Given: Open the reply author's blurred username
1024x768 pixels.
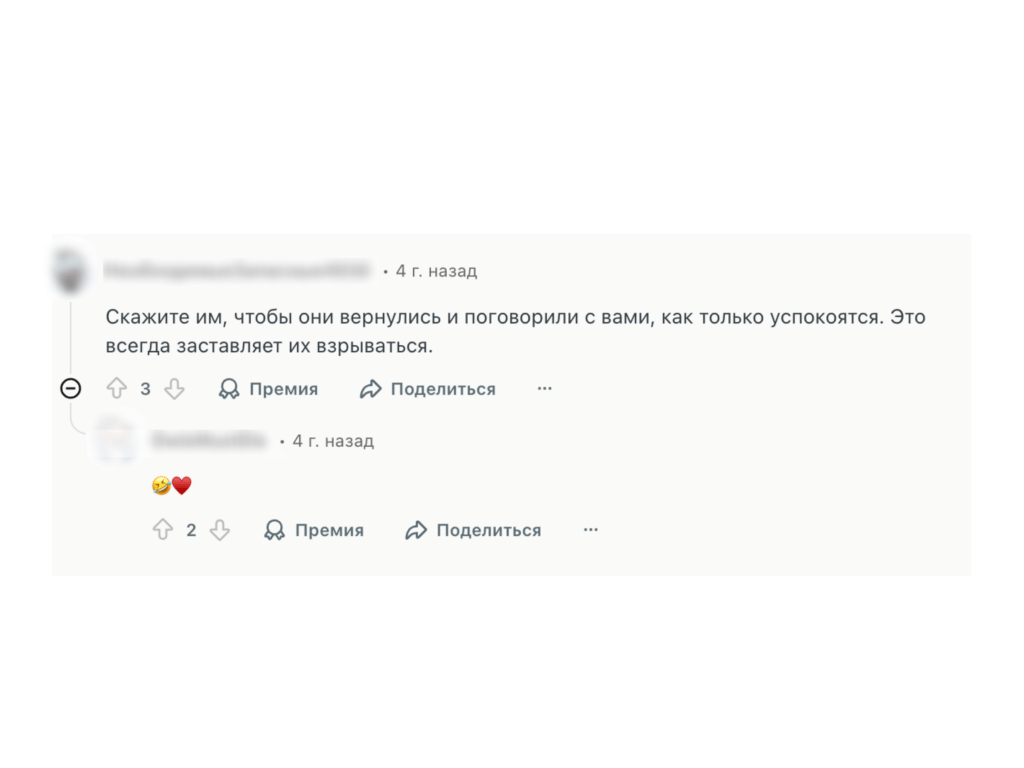Looking at the screenshot, I should (209, 440).
